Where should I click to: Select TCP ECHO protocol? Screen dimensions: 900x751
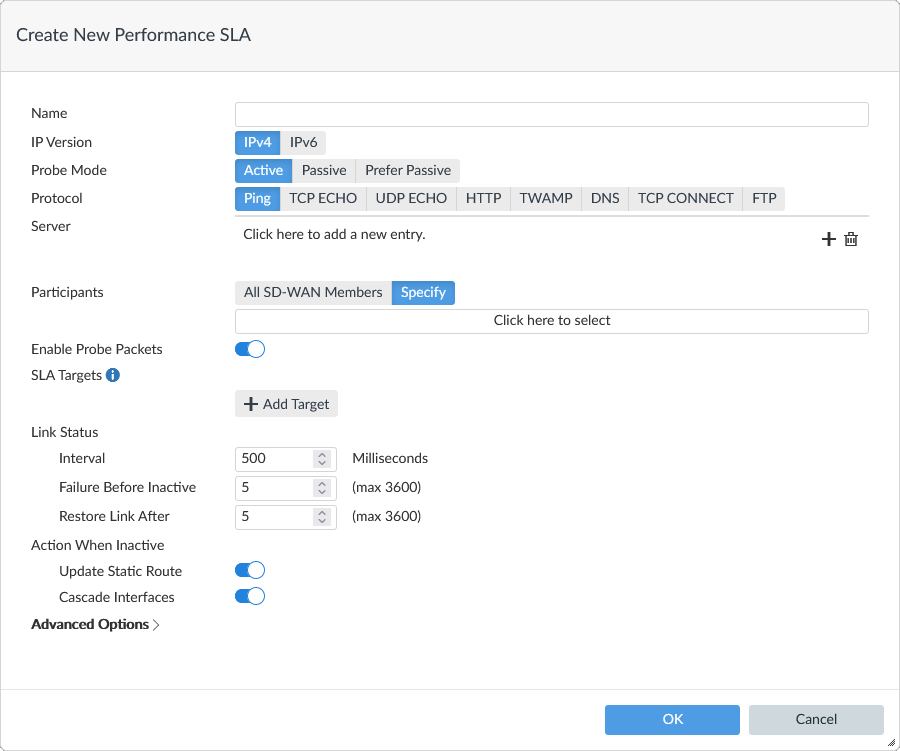323,198
